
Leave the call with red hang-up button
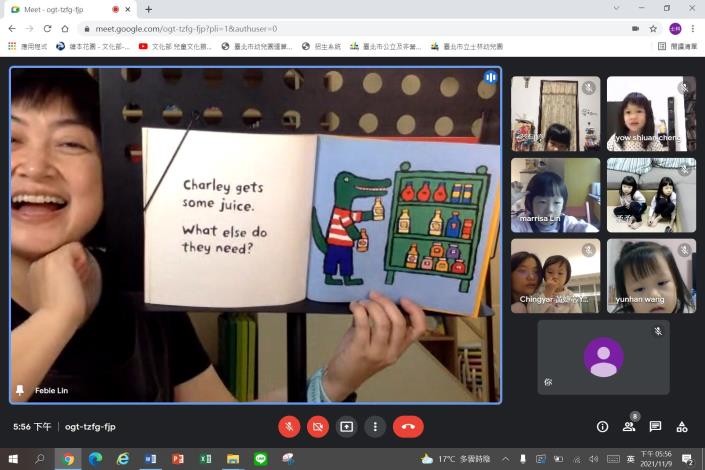pos(408,426)
